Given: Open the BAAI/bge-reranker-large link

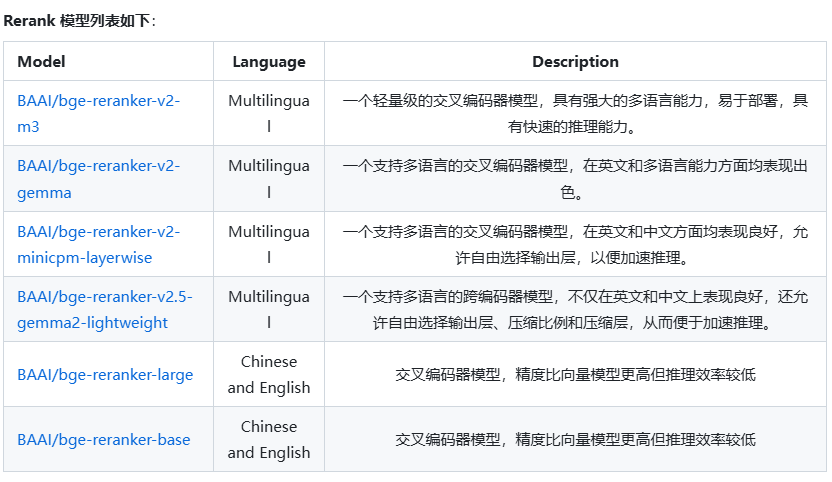Looking at the screenshot, I should pos(105,375).
